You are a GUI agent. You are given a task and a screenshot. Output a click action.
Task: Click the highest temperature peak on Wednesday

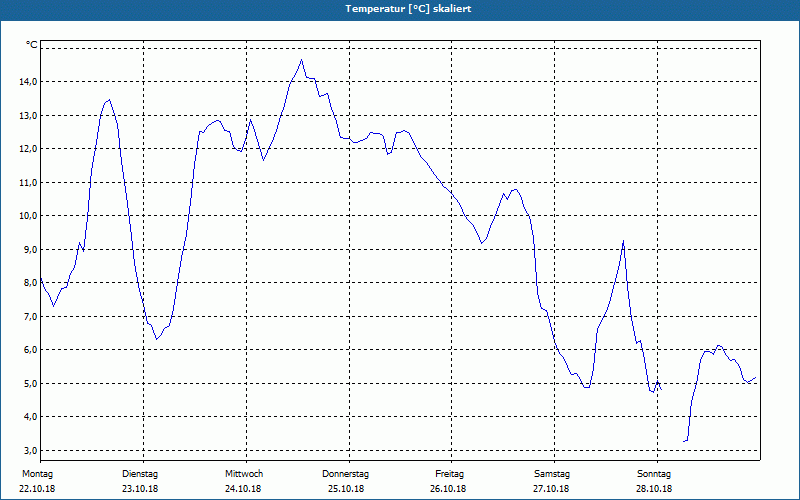[302, 60]
